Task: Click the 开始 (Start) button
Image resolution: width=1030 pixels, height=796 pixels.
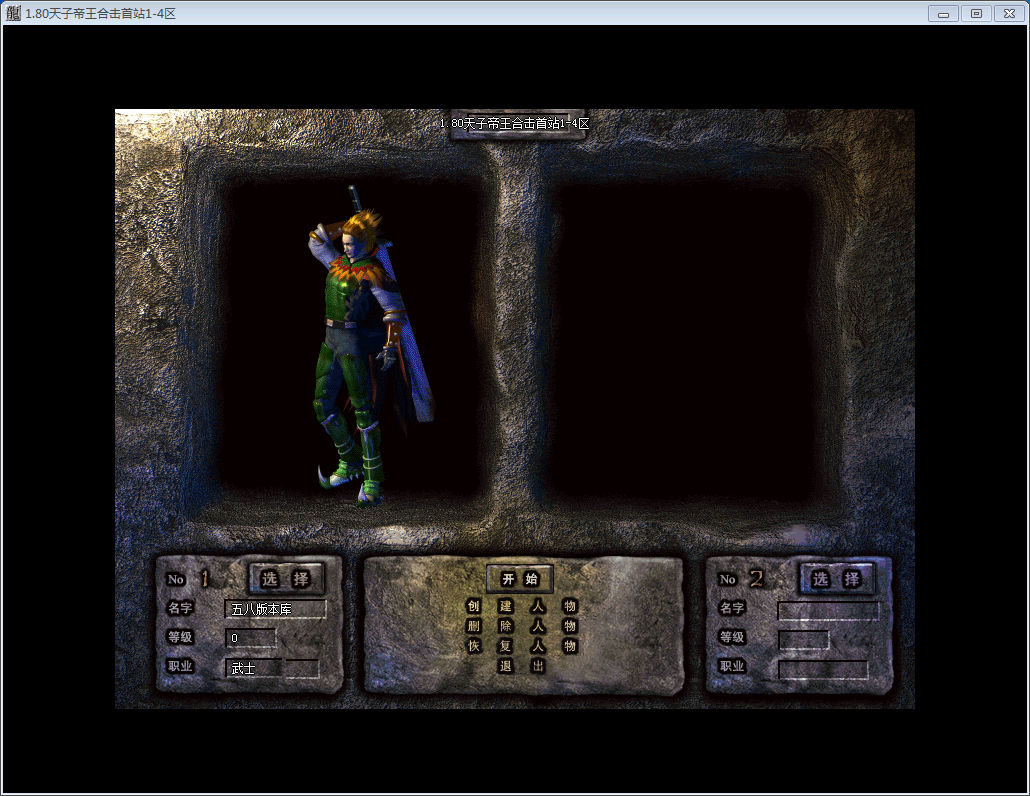Action: click(520, 579)
